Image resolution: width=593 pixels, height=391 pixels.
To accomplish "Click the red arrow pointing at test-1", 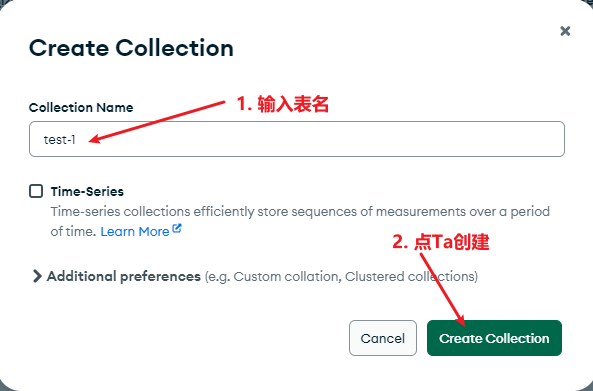I will pyautogui.click(x=157, y=122).
